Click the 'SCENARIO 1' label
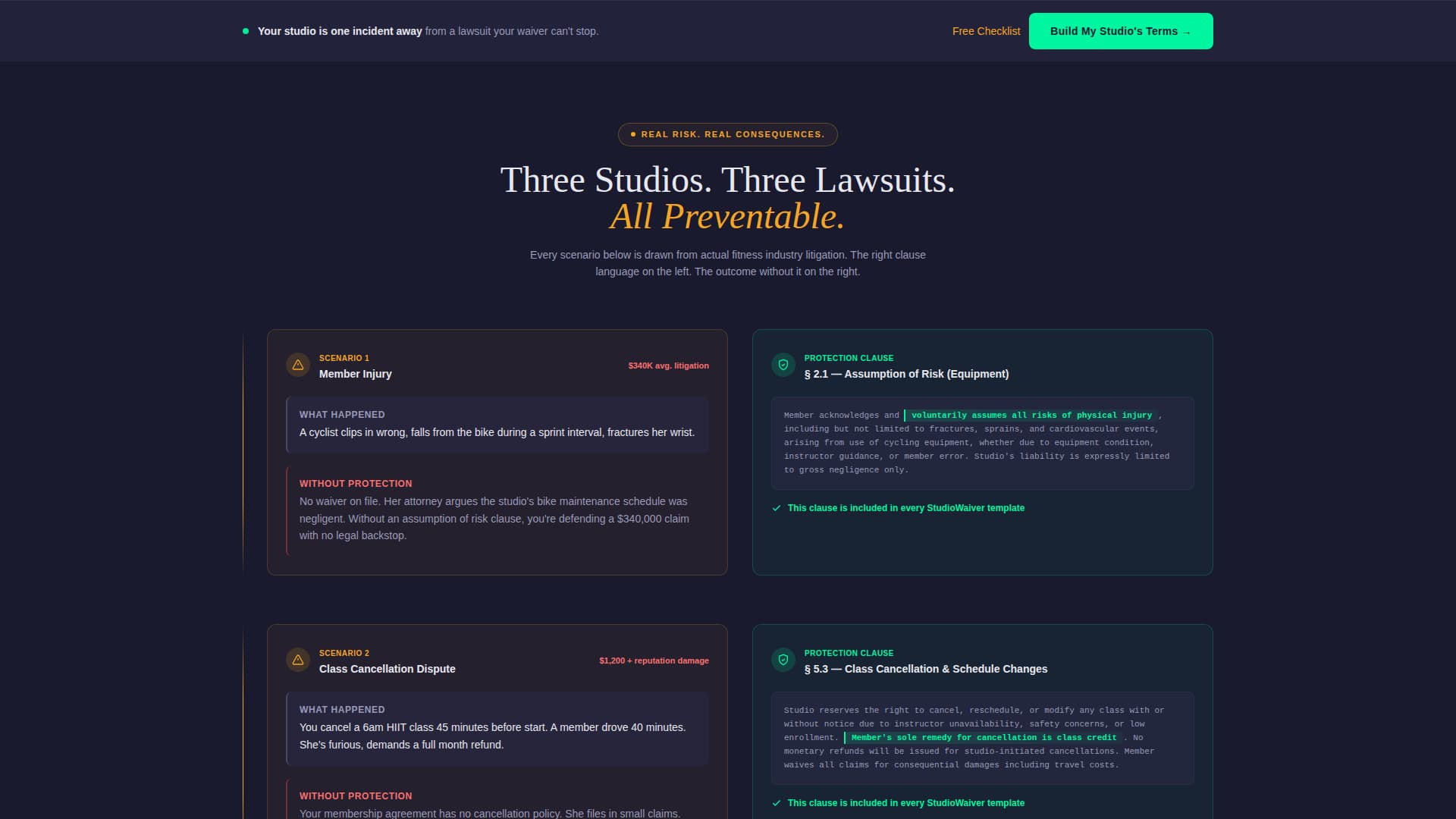Screen dimensions: 1456x819 344,358
